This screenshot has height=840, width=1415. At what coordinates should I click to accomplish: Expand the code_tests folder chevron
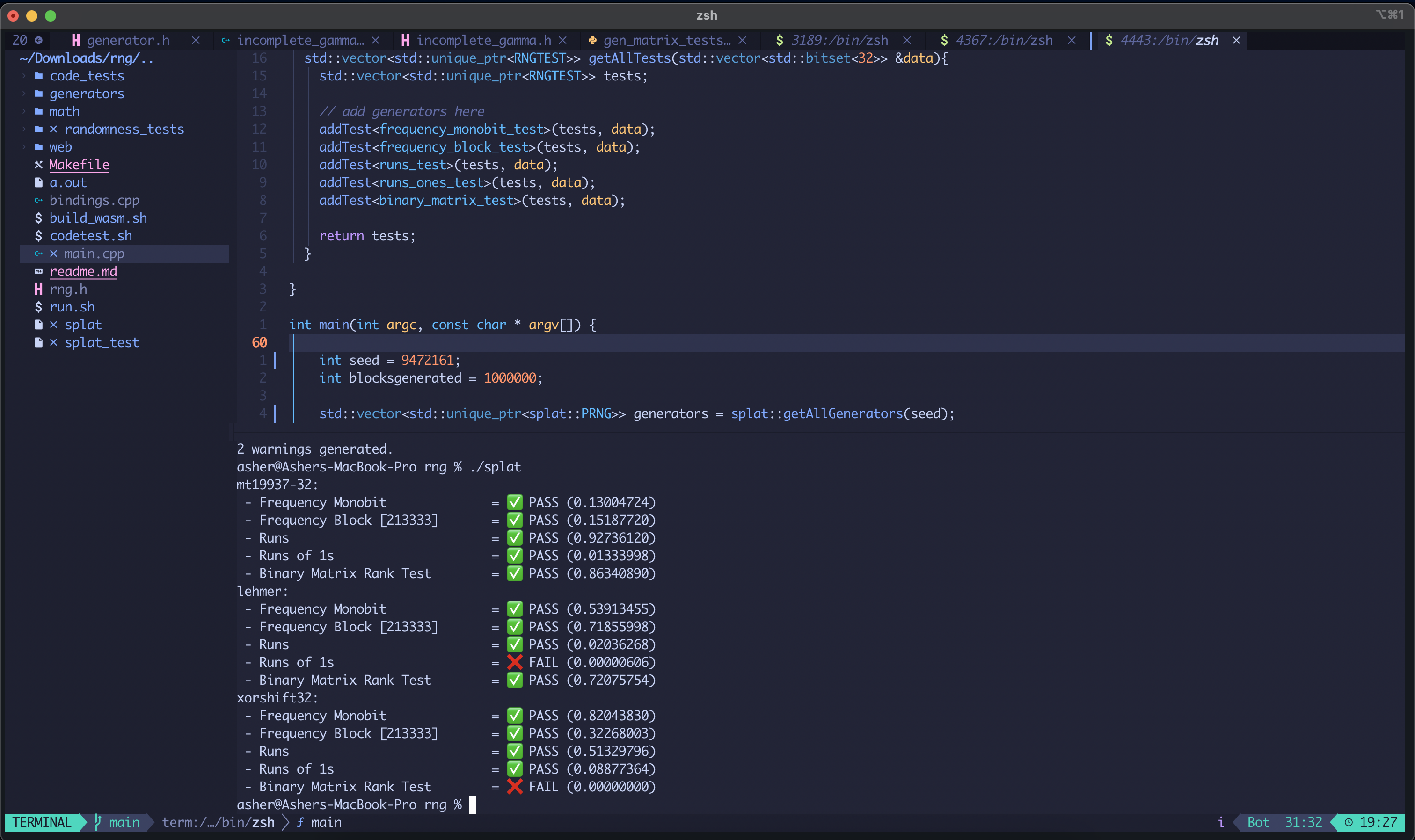coord(24,76)
